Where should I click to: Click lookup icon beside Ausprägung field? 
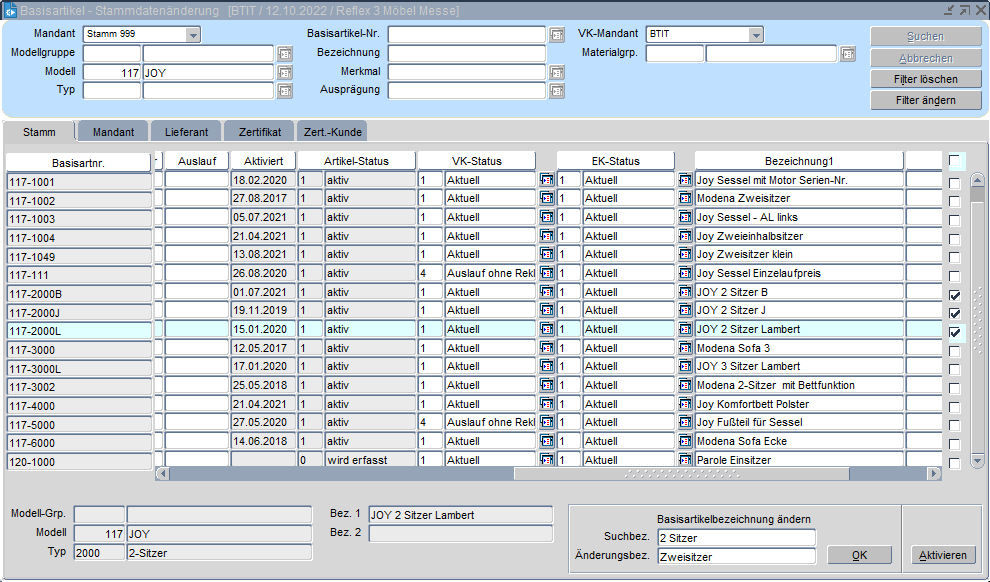pyautogui.click(x=557, y=91)
